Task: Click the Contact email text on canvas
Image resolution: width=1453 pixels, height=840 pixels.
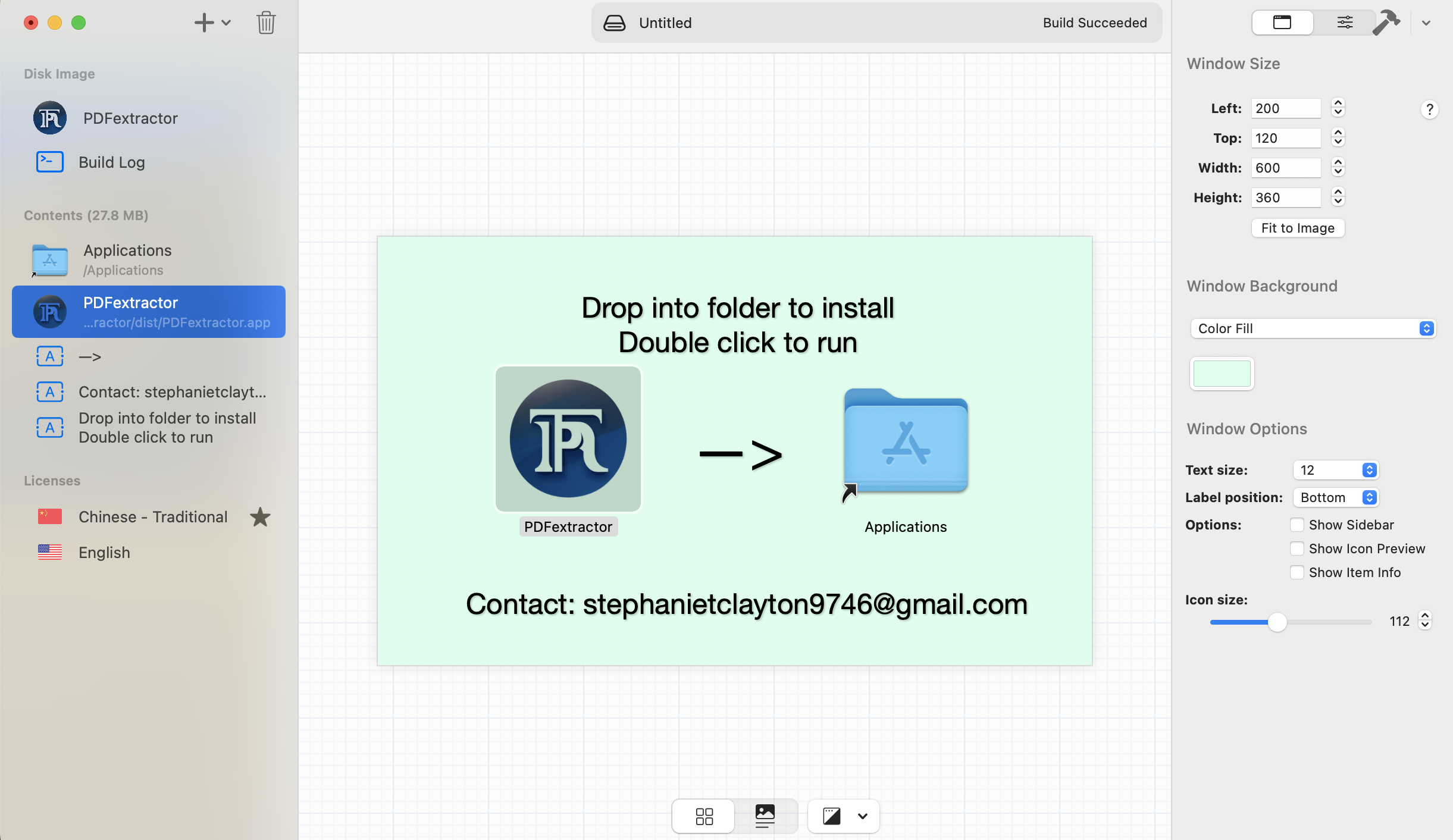Action: point(747,604)
